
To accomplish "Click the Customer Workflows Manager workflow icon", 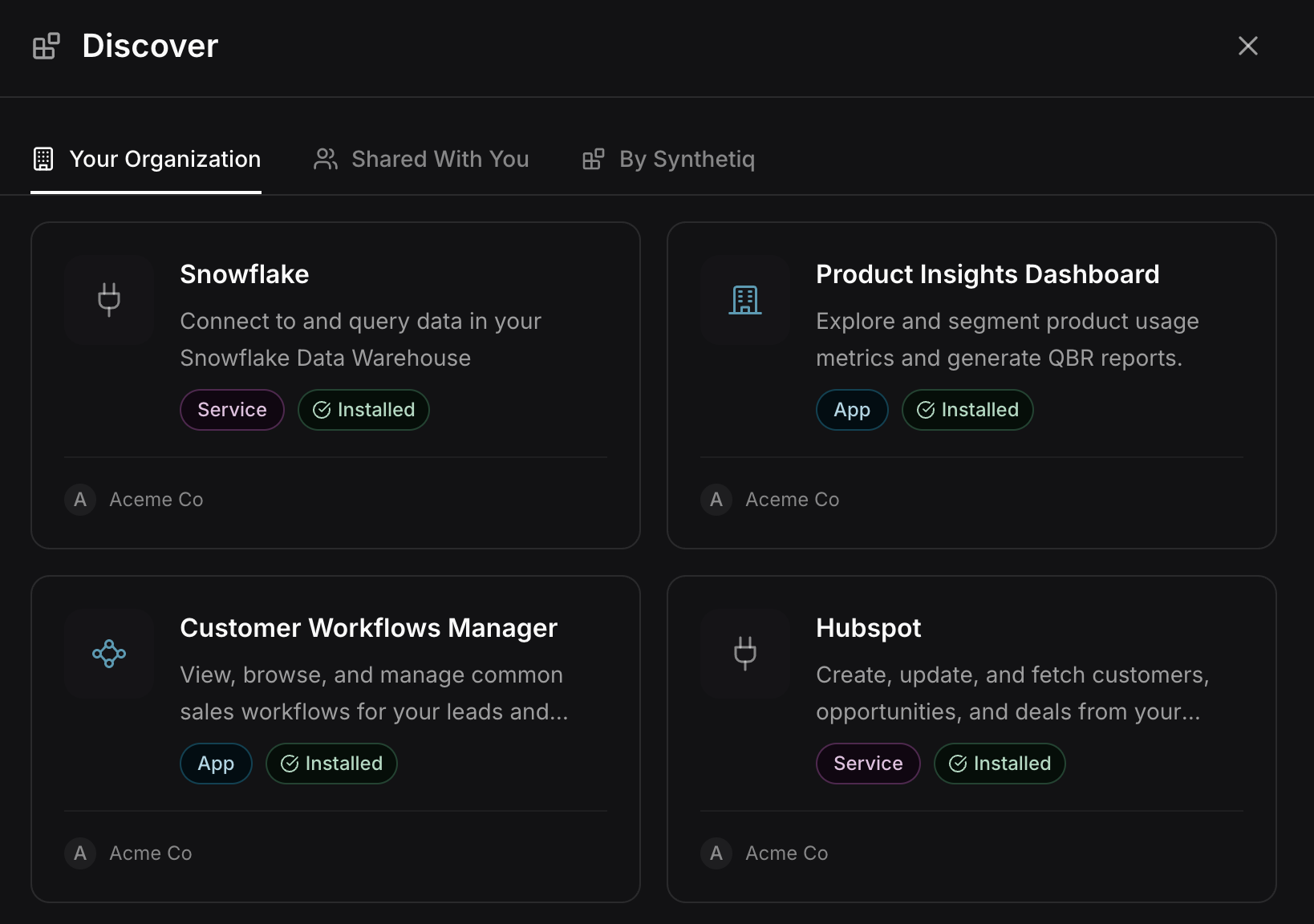I will pyautogui.click(x=108, y=653).
